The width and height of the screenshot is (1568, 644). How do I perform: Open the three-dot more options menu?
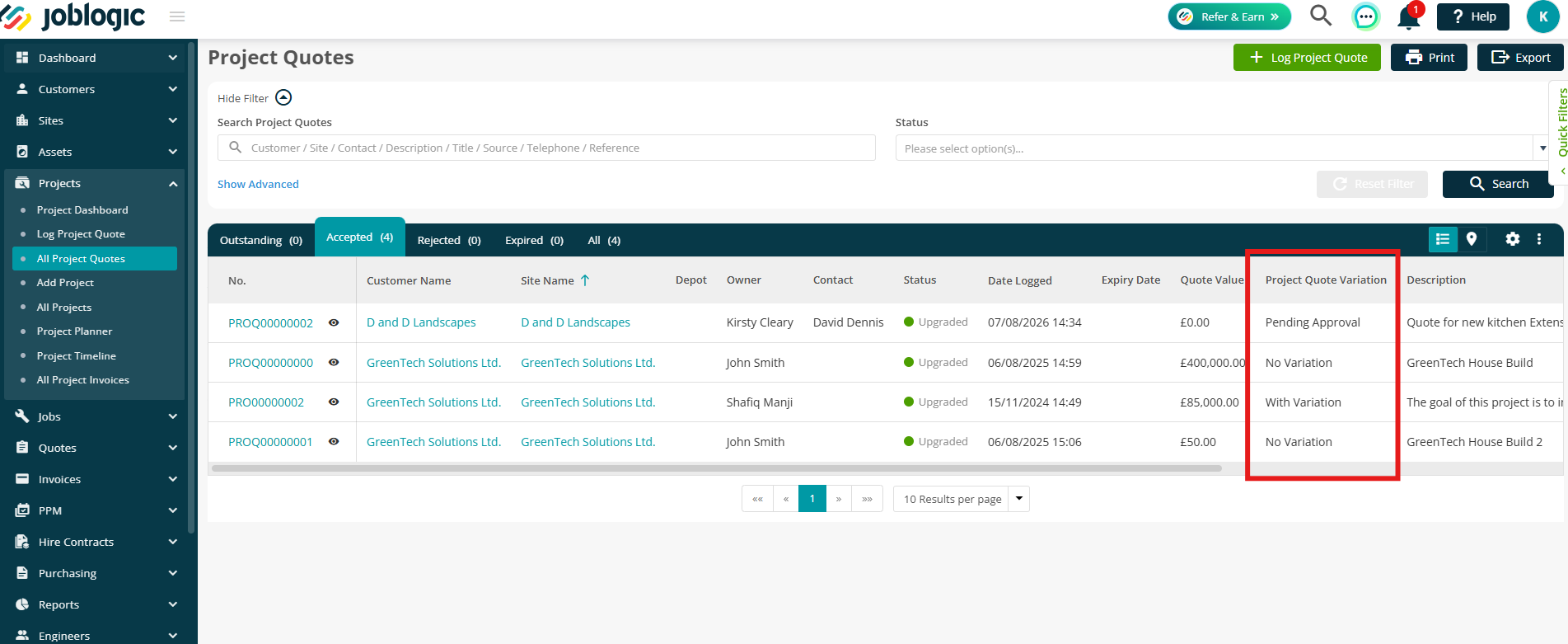[1539, 239]
